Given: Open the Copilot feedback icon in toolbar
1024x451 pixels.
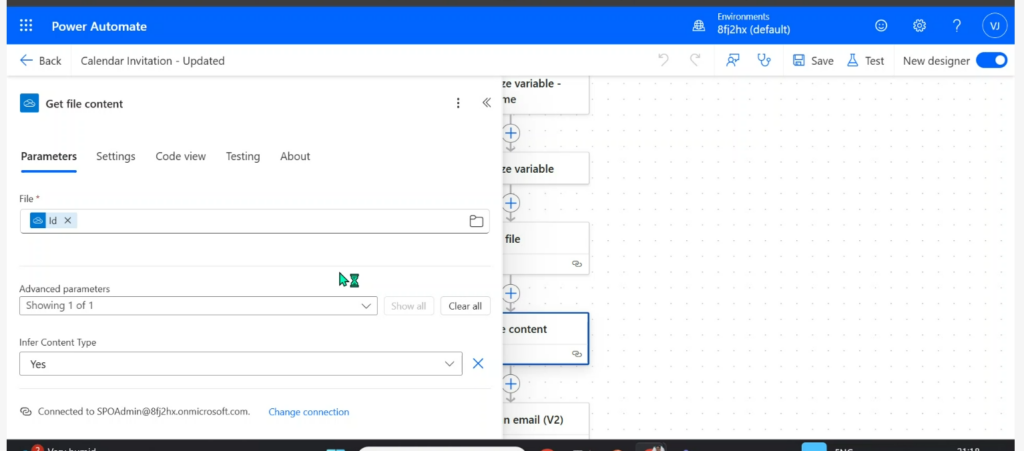Looking at the screenshot, I should click(733, 60).
